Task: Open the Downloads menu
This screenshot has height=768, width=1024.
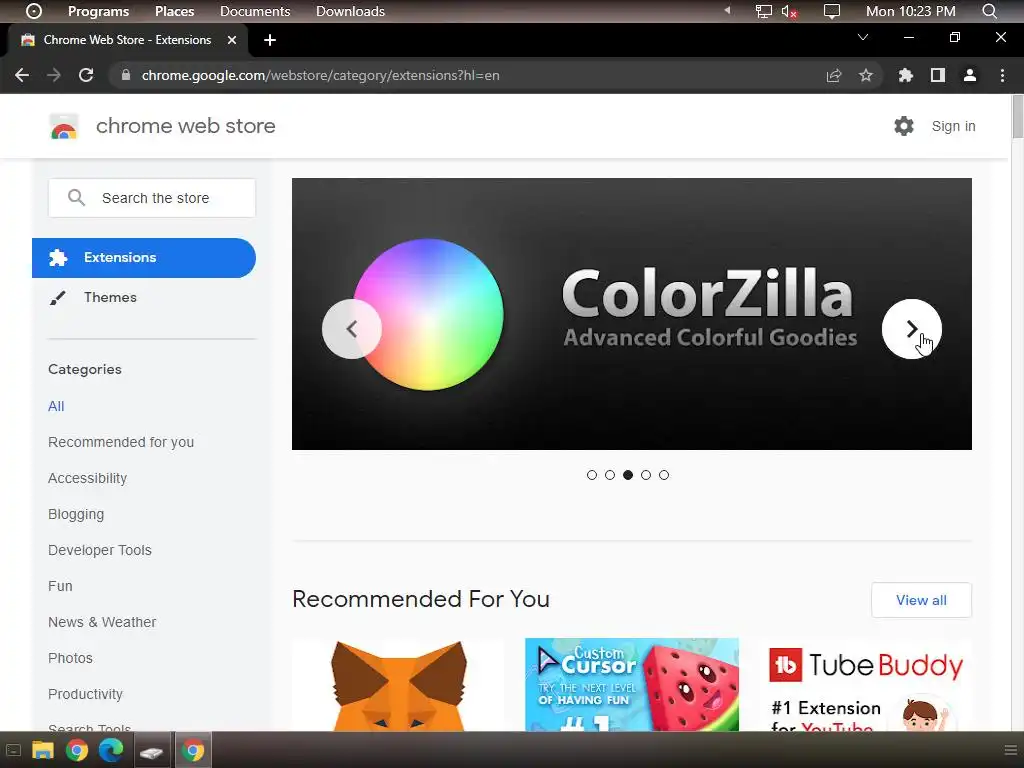Action: coord(350,11)
